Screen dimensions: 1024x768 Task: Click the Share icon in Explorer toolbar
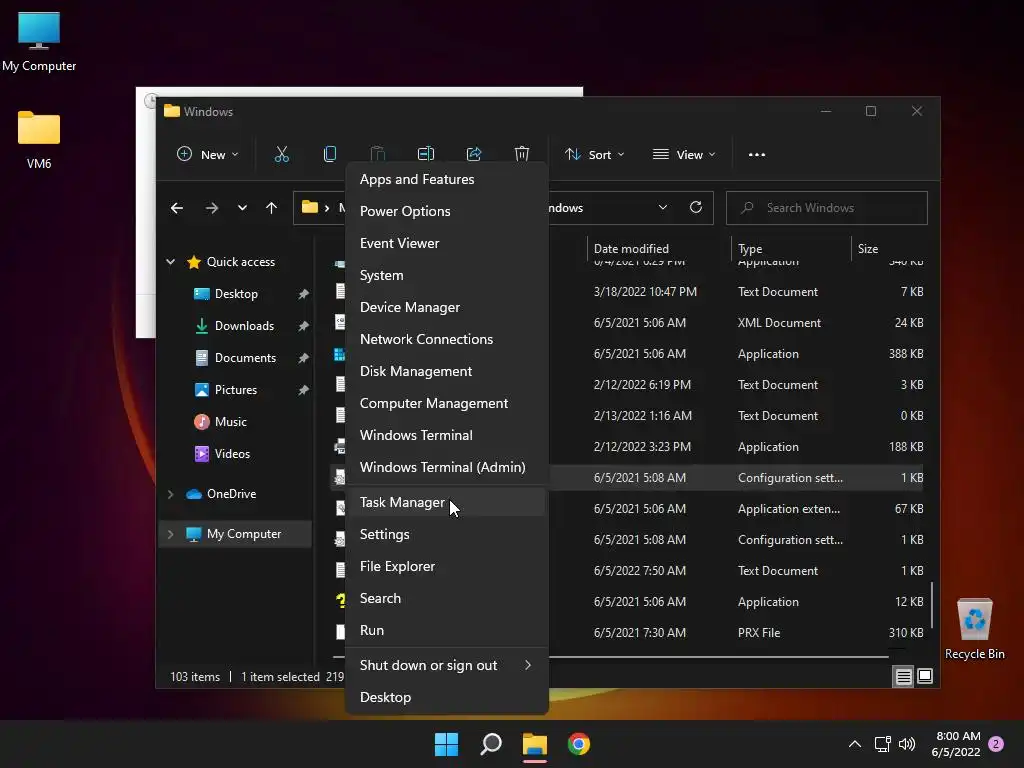[x=474, y=154]
